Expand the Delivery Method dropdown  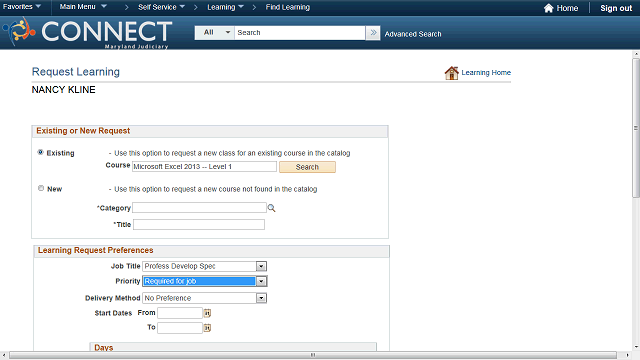(261, 298)
